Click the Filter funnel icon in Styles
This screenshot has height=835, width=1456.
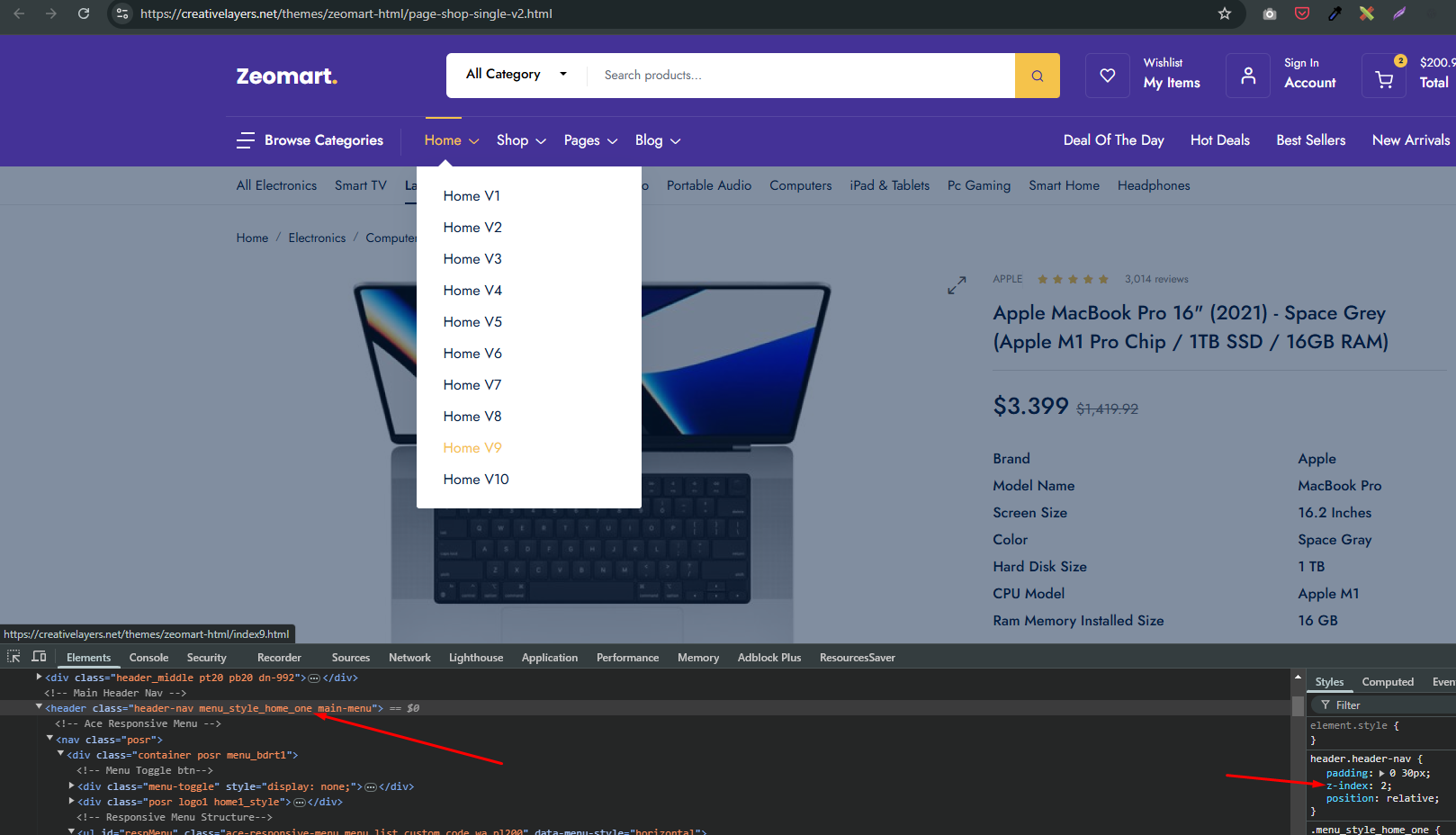click(x=1326, y=705)
